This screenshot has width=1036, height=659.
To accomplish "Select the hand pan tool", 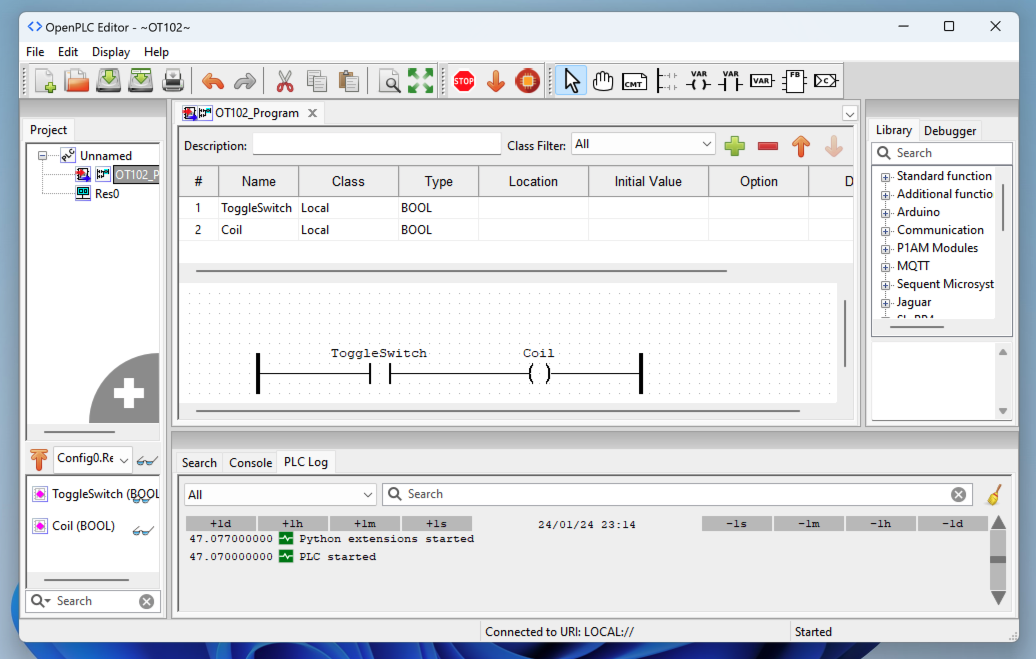I will click(x=603, y=81).
